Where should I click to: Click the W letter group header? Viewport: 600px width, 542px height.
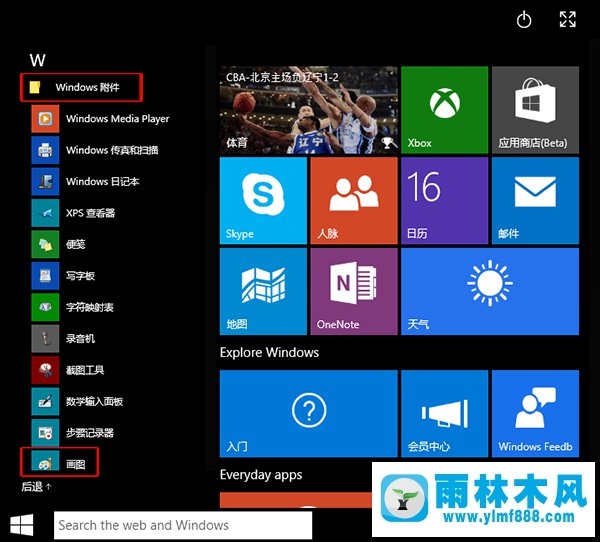coord(38,60)
